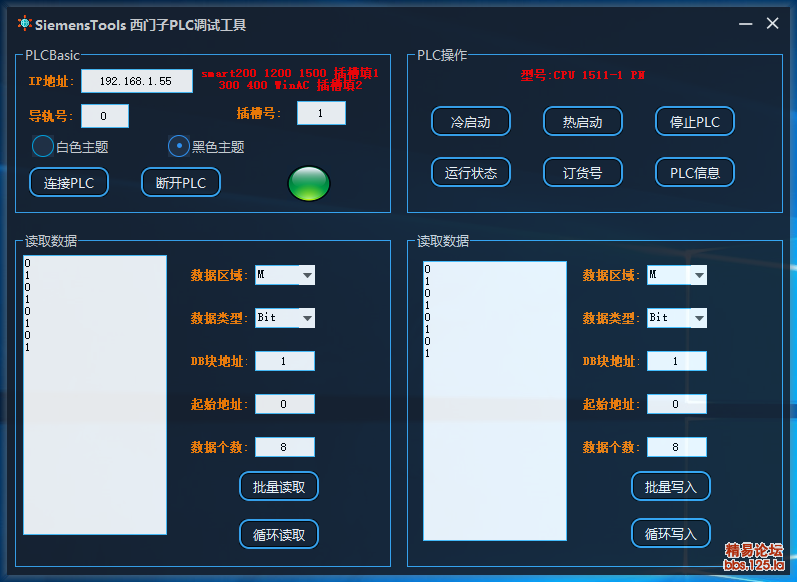
Task: Click the PLC信息 button
Action: point(695,172)
